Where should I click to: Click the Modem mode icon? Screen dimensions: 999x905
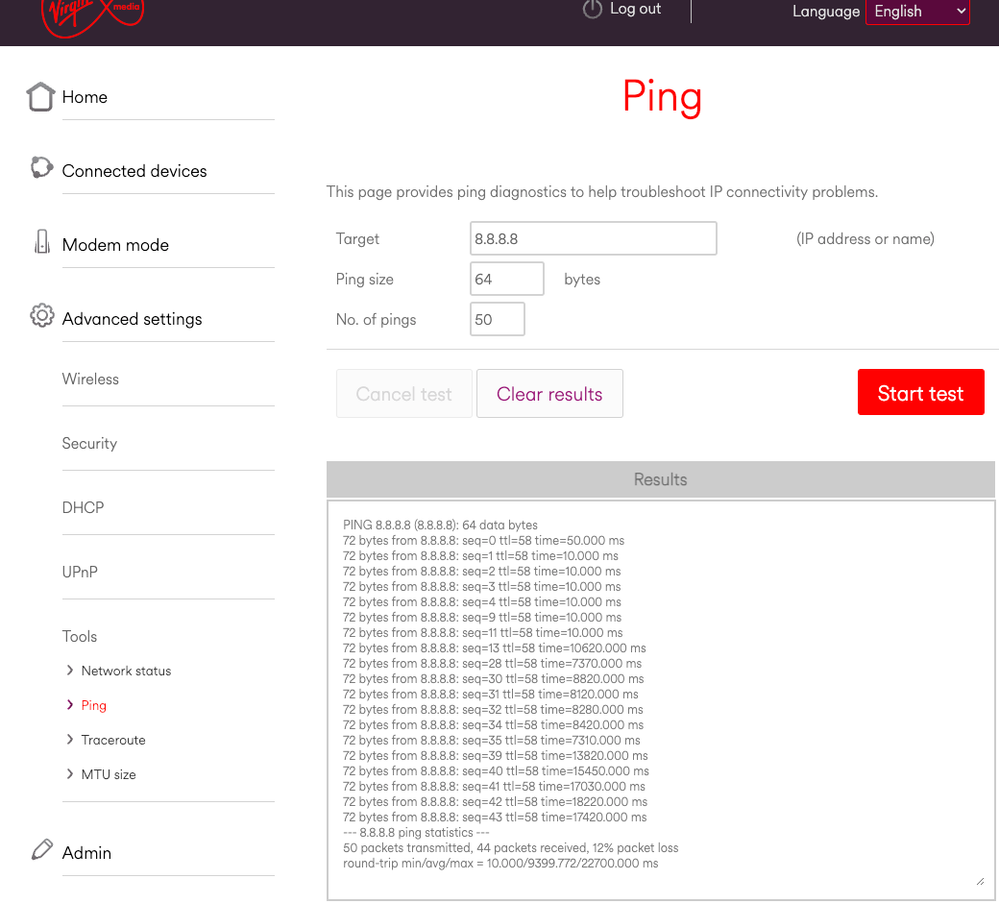pyautogui.click(x=42, y=242)
